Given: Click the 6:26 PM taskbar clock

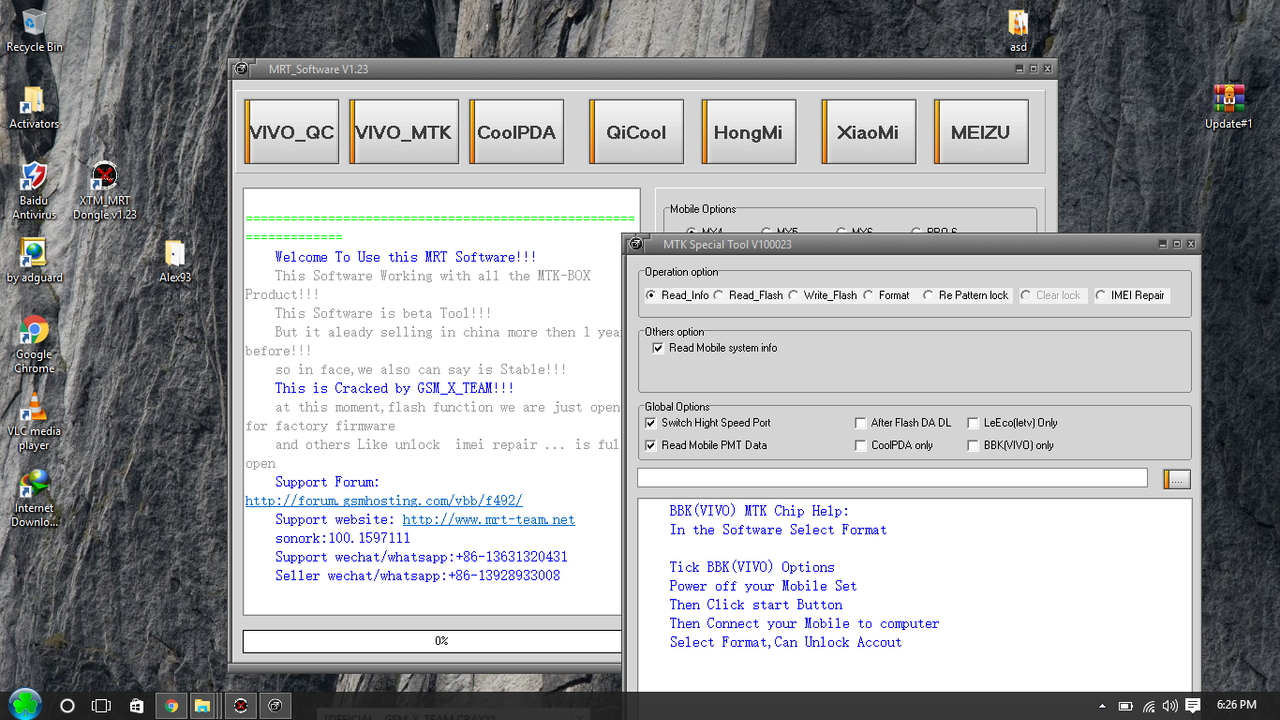Looking at the screenshot, I should point(1236,705).
